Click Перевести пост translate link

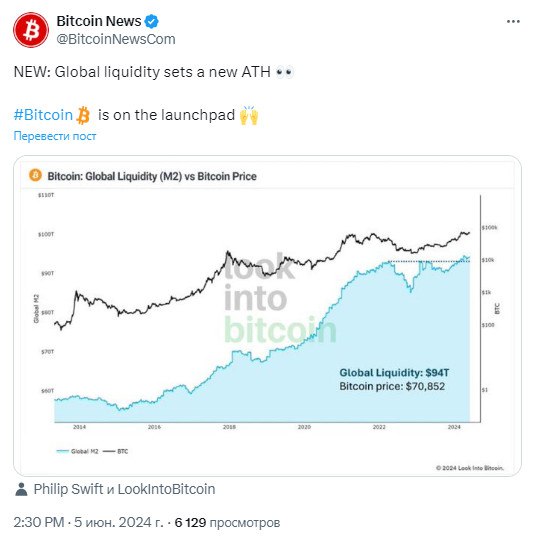pos(55,136)
